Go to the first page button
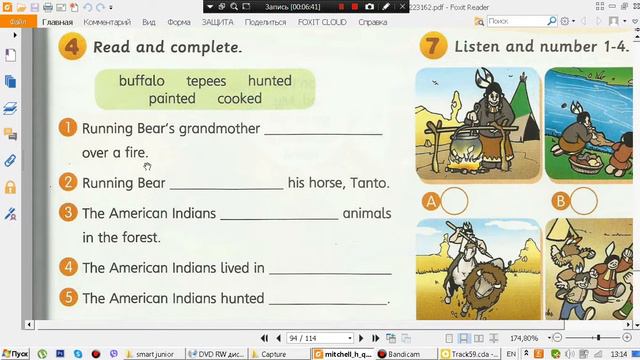Screen dimensions: 640x360 (264, 338)
